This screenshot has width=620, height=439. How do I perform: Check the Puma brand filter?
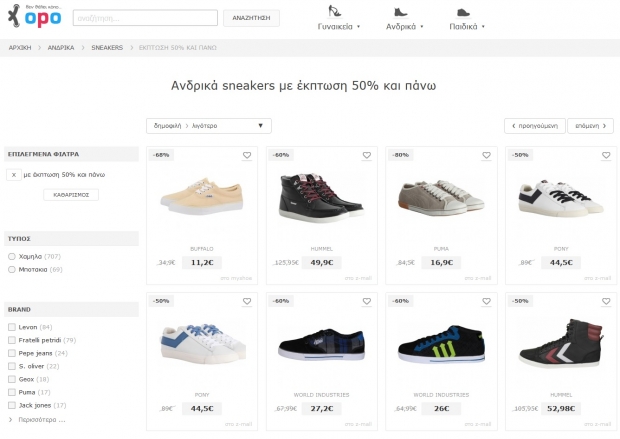coord(12,392)
